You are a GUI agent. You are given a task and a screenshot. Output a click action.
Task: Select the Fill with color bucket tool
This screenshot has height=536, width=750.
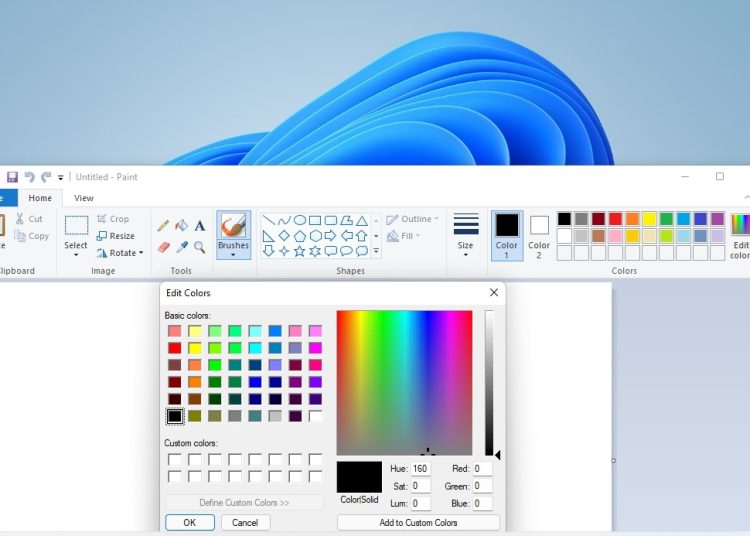tap(181, 225)
